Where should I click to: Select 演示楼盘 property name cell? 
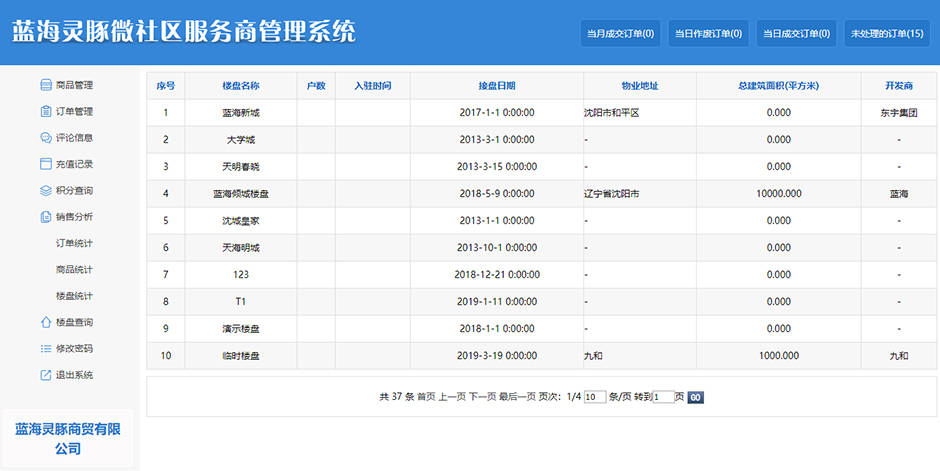tap(240, 328)
